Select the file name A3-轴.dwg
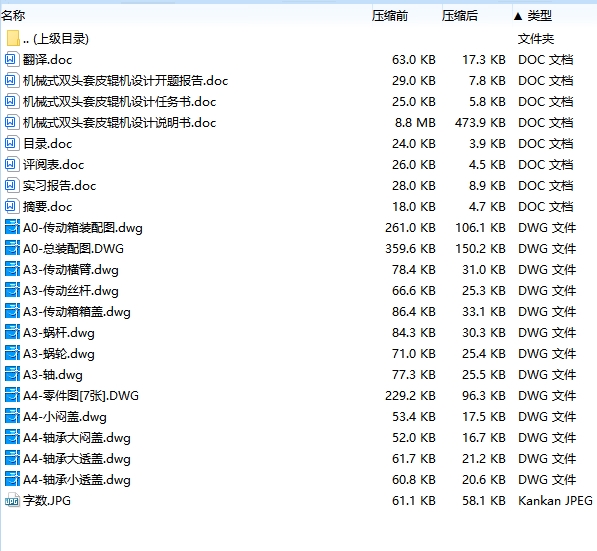This screenshot has width=597, height=551. pos(53,375)
